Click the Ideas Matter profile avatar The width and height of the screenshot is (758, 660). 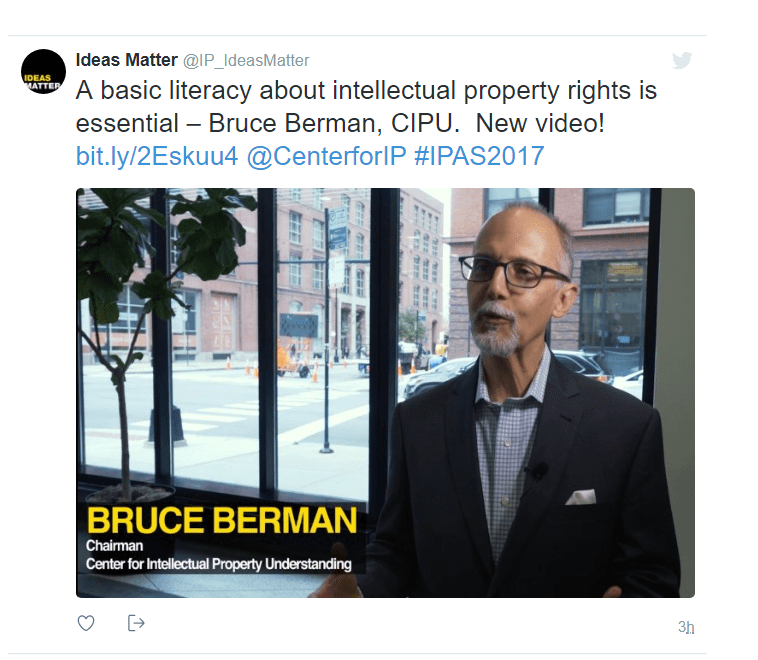point(44,72)
